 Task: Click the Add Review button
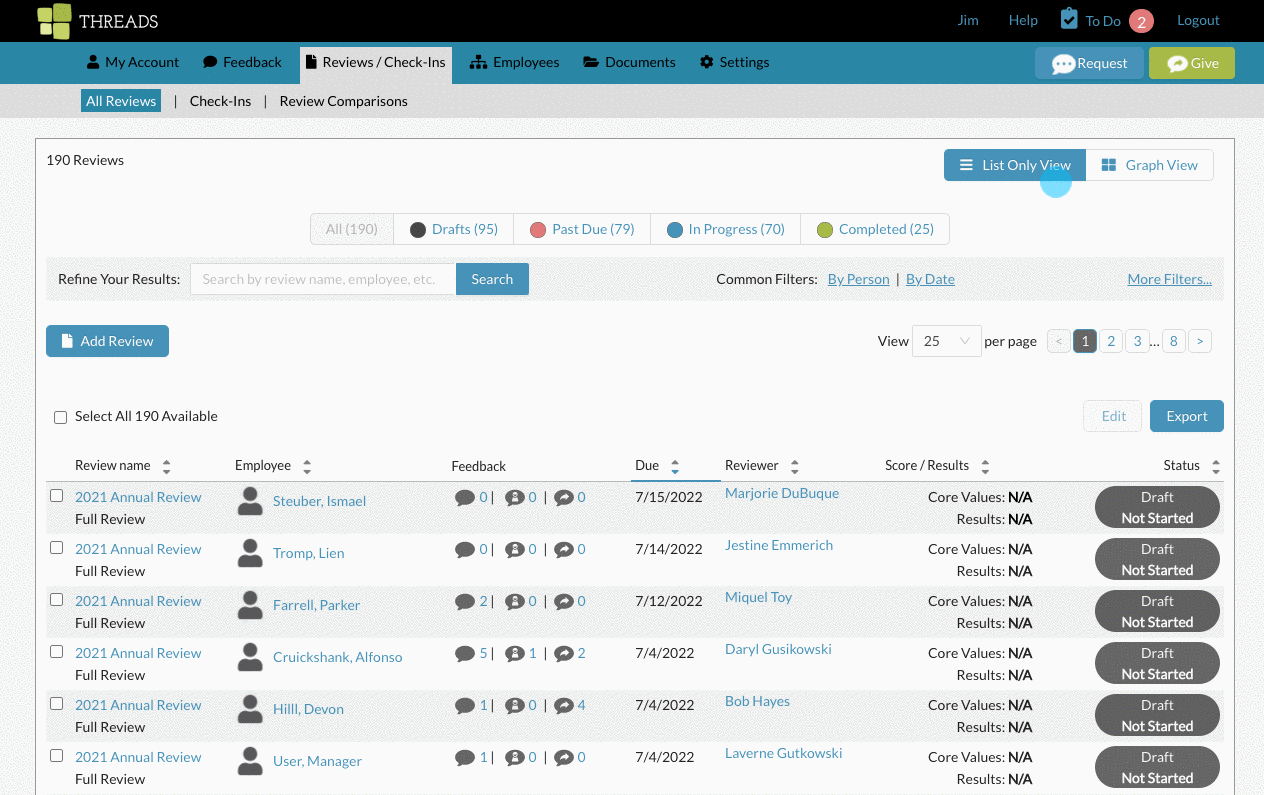(107, 341)
